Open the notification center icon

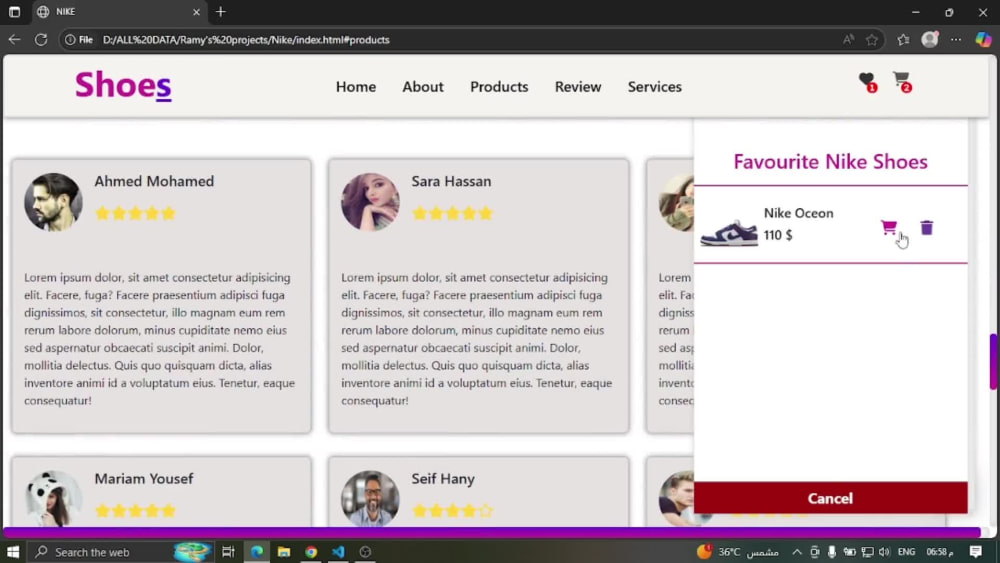(976, 552)
